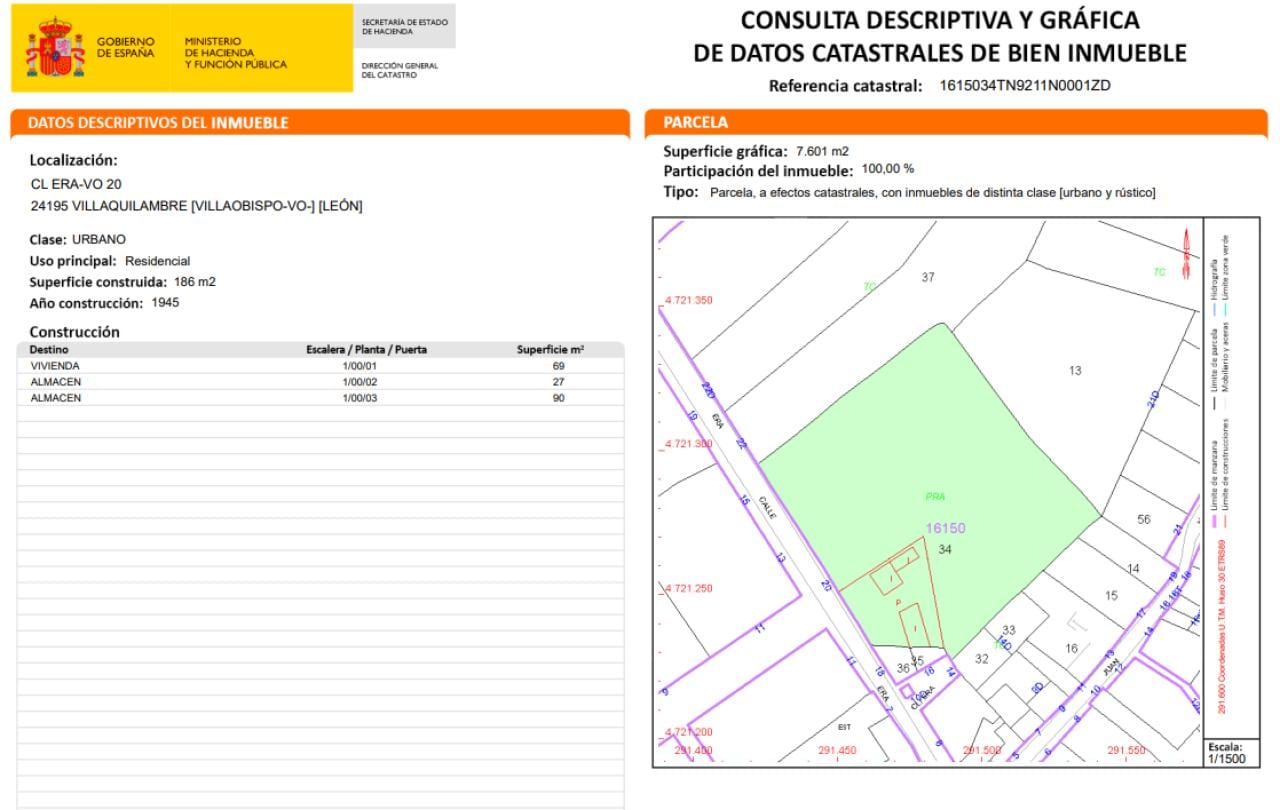Image resolution: width=1280 pixels, height=810 pixels.
Task: Click street number '20' beside green parcel
Action: [x=825, y=586]
